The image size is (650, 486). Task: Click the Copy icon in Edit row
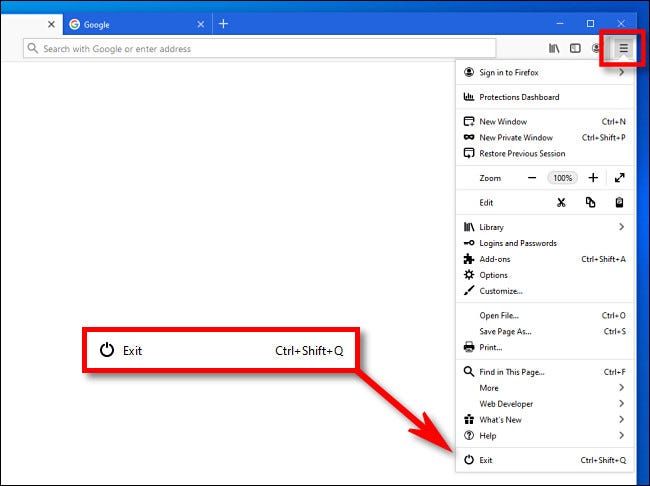point(590,202)
